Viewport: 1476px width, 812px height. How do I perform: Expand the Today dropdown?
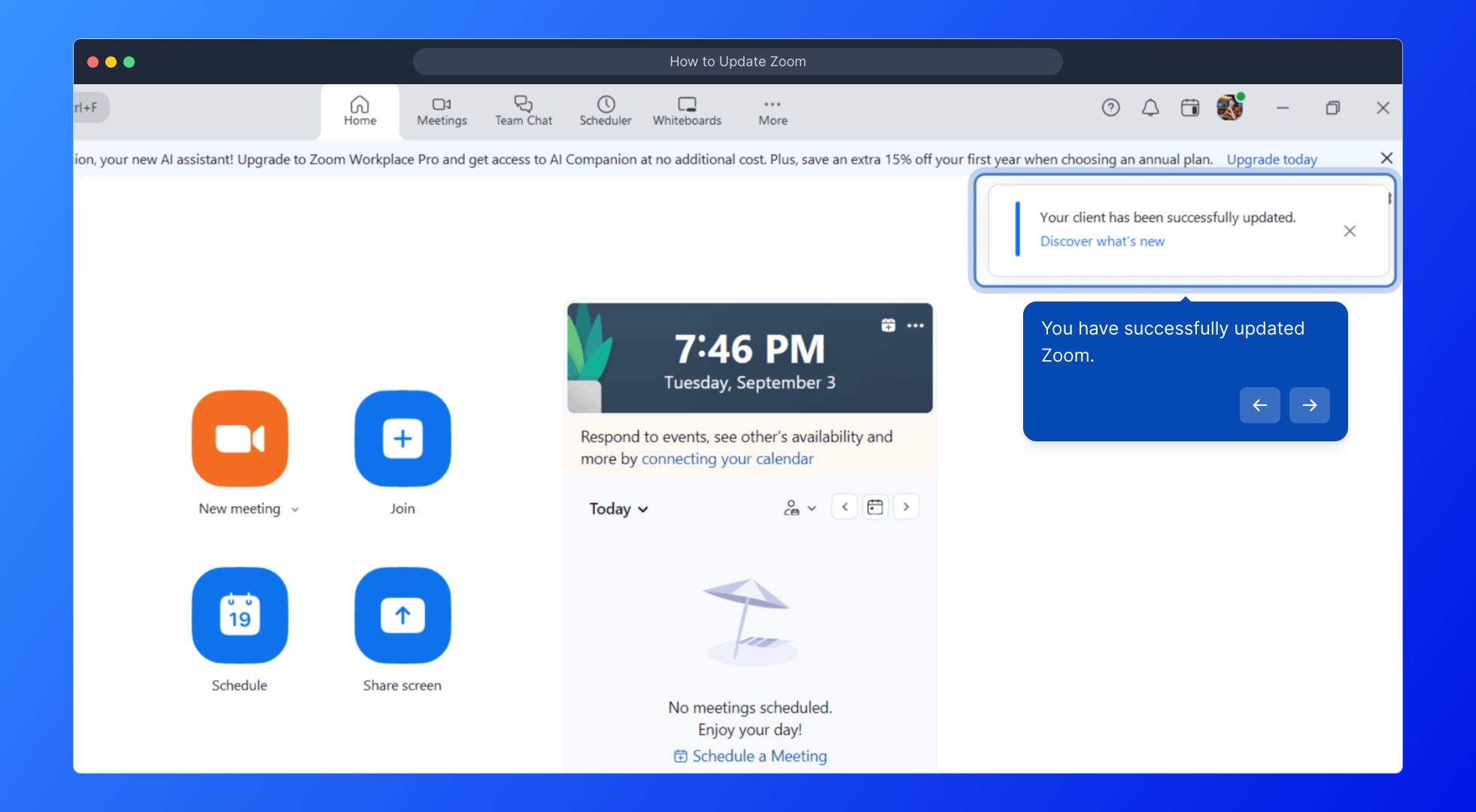click(x=618, y=509)
